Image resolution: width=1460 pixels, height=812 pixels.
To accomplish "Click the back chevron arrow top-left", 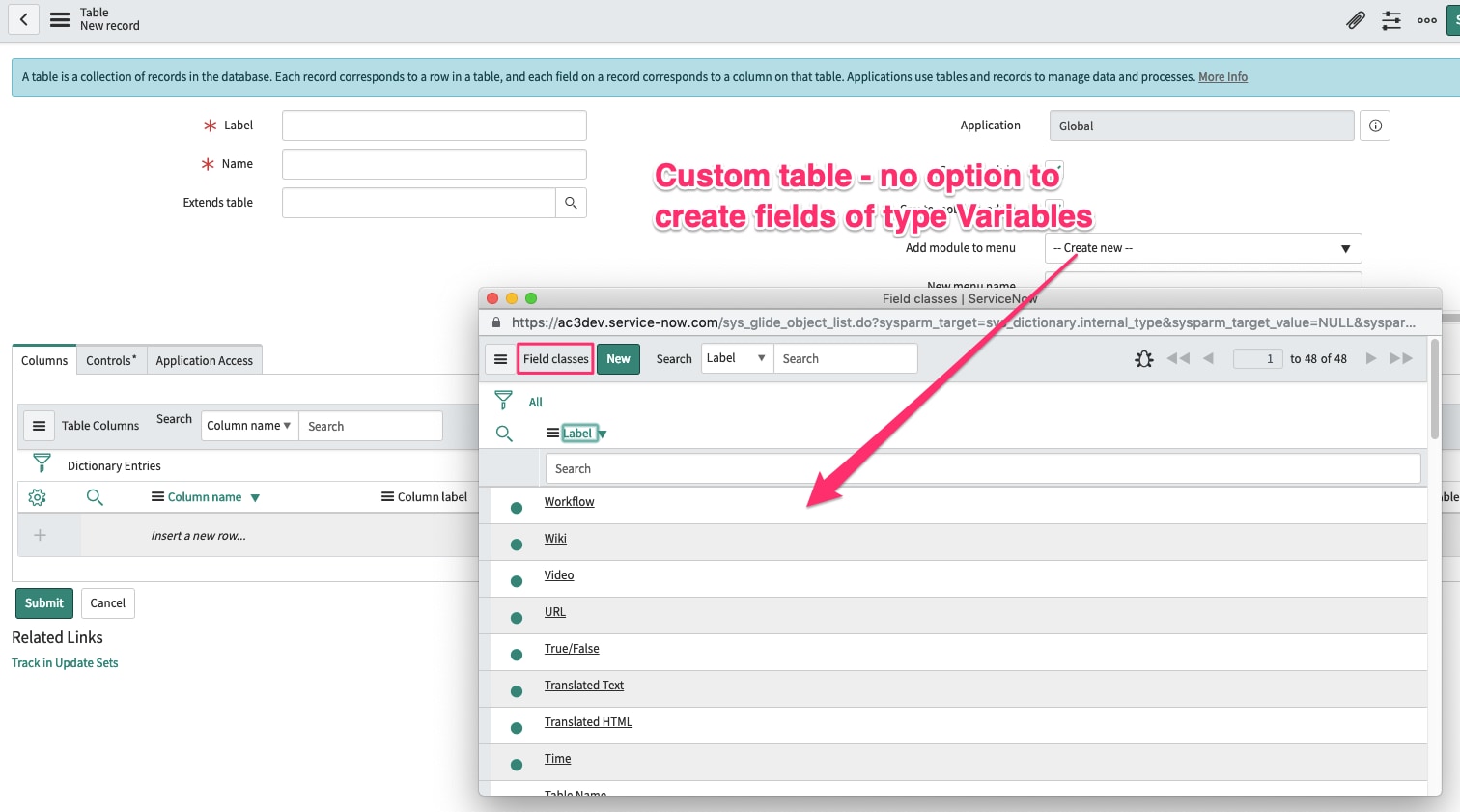I will coord(23,19).
